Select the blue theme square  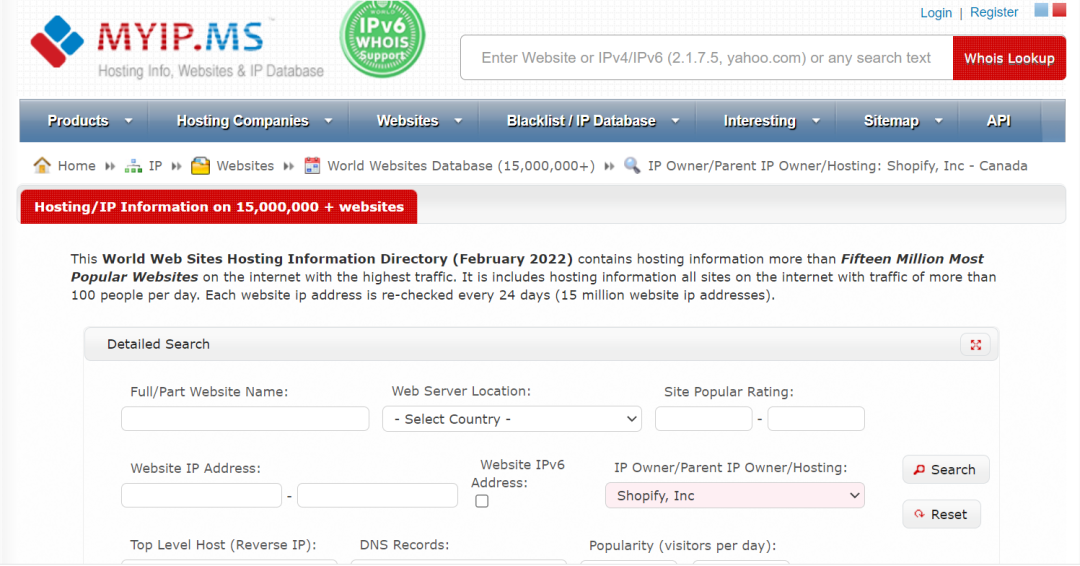[1041, 10]
